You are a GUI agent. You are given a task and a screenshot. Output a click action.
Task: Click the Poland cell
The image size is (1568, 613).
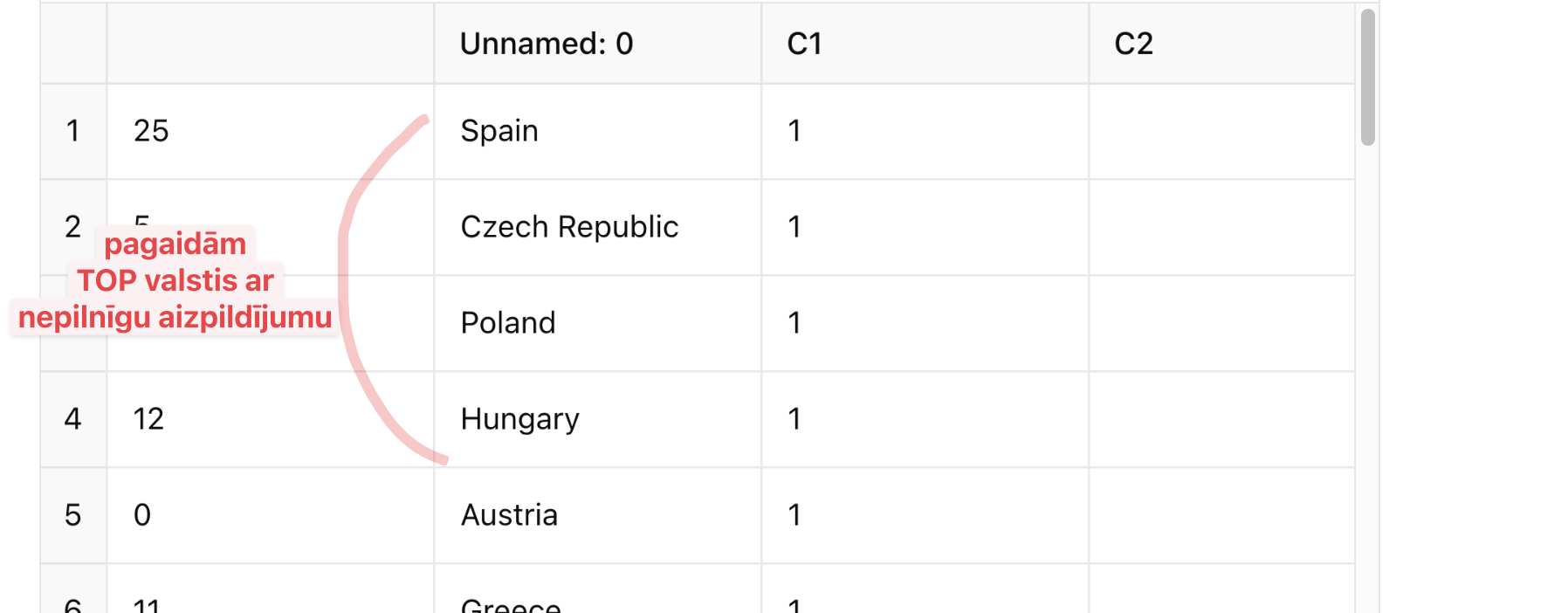pos(597,324)
